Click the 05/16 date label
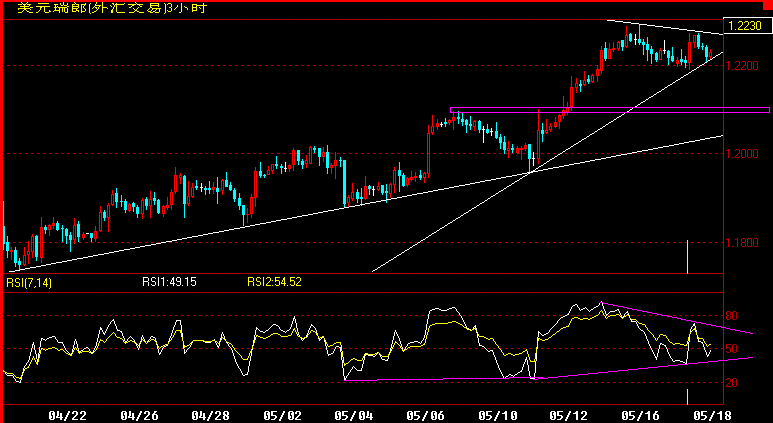The height and width of the screenshot is (423, 773). point(640,416)
